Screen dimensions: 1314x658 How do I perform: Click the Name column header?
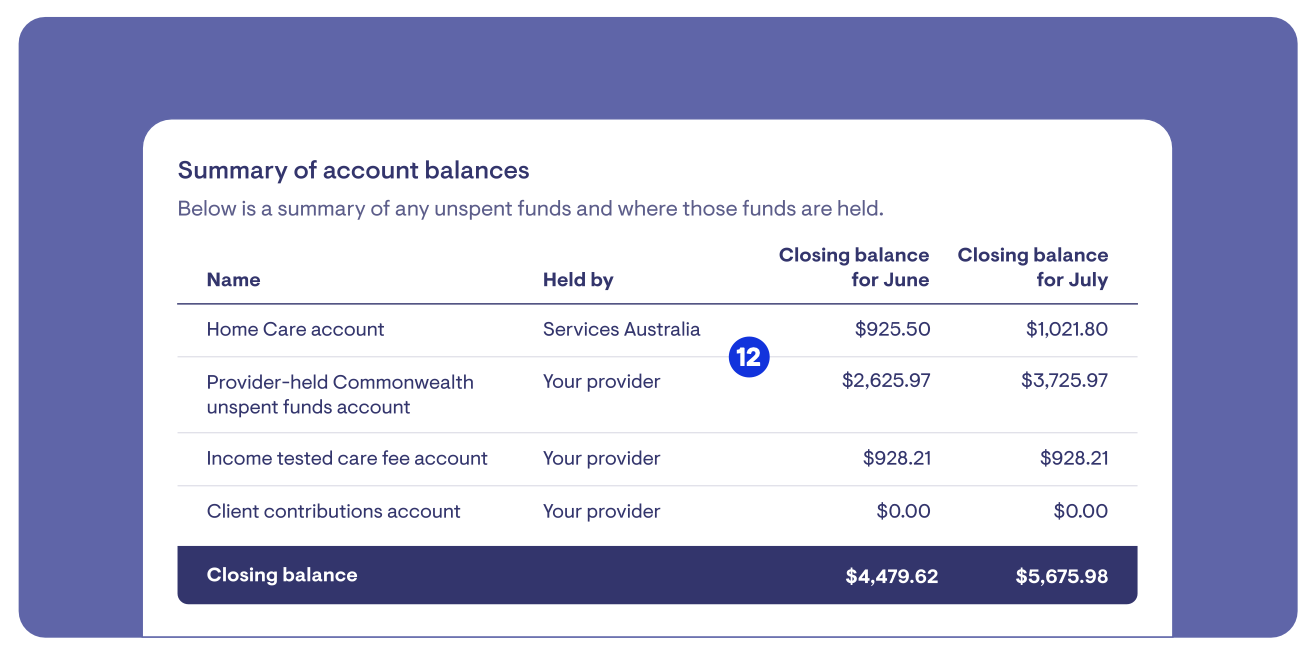[x=233, y=280]
